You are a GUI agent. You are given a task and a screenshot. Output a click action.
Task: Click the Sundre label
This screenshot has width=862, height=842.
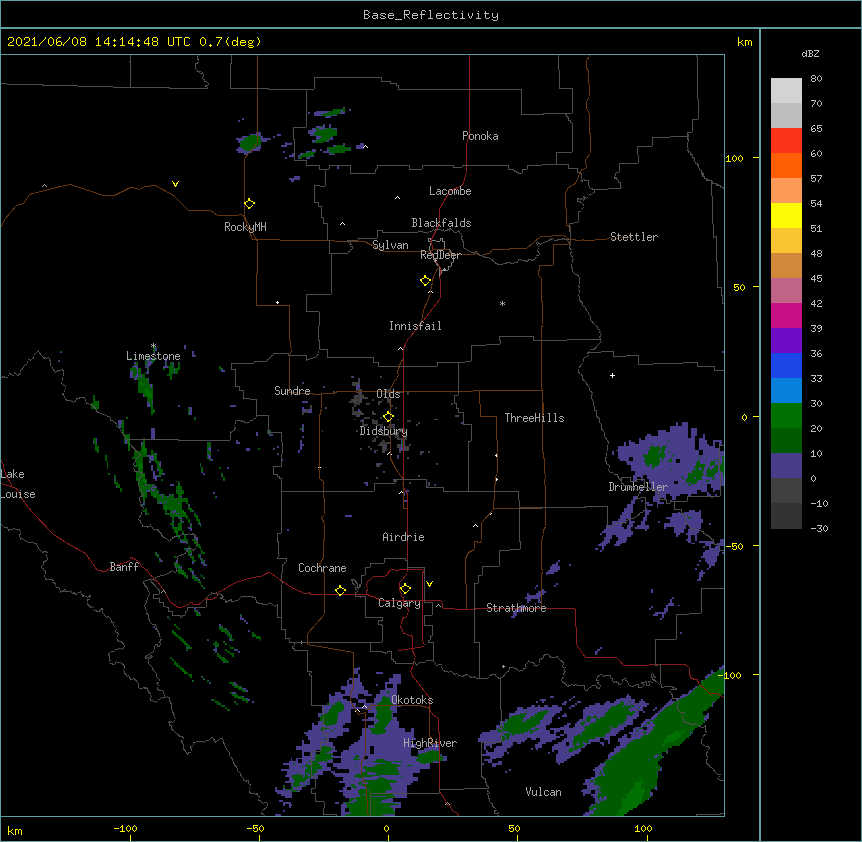point(292,391)
